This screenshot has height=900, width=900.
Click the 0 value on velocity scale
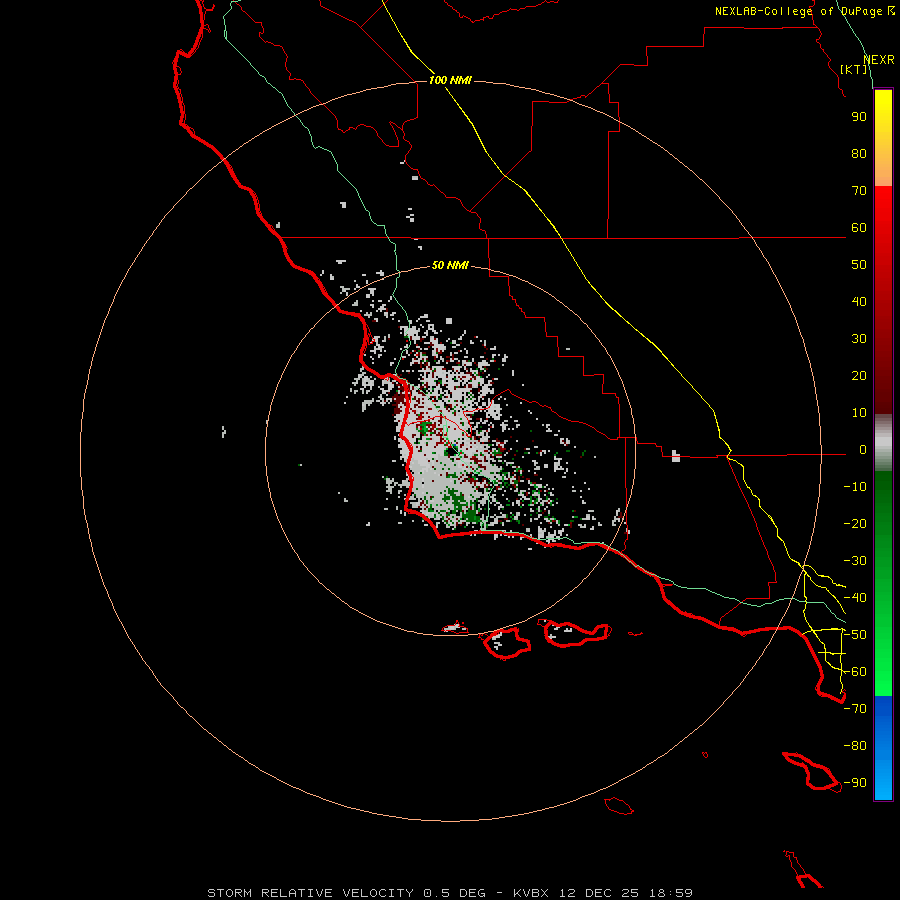(863, 449)
